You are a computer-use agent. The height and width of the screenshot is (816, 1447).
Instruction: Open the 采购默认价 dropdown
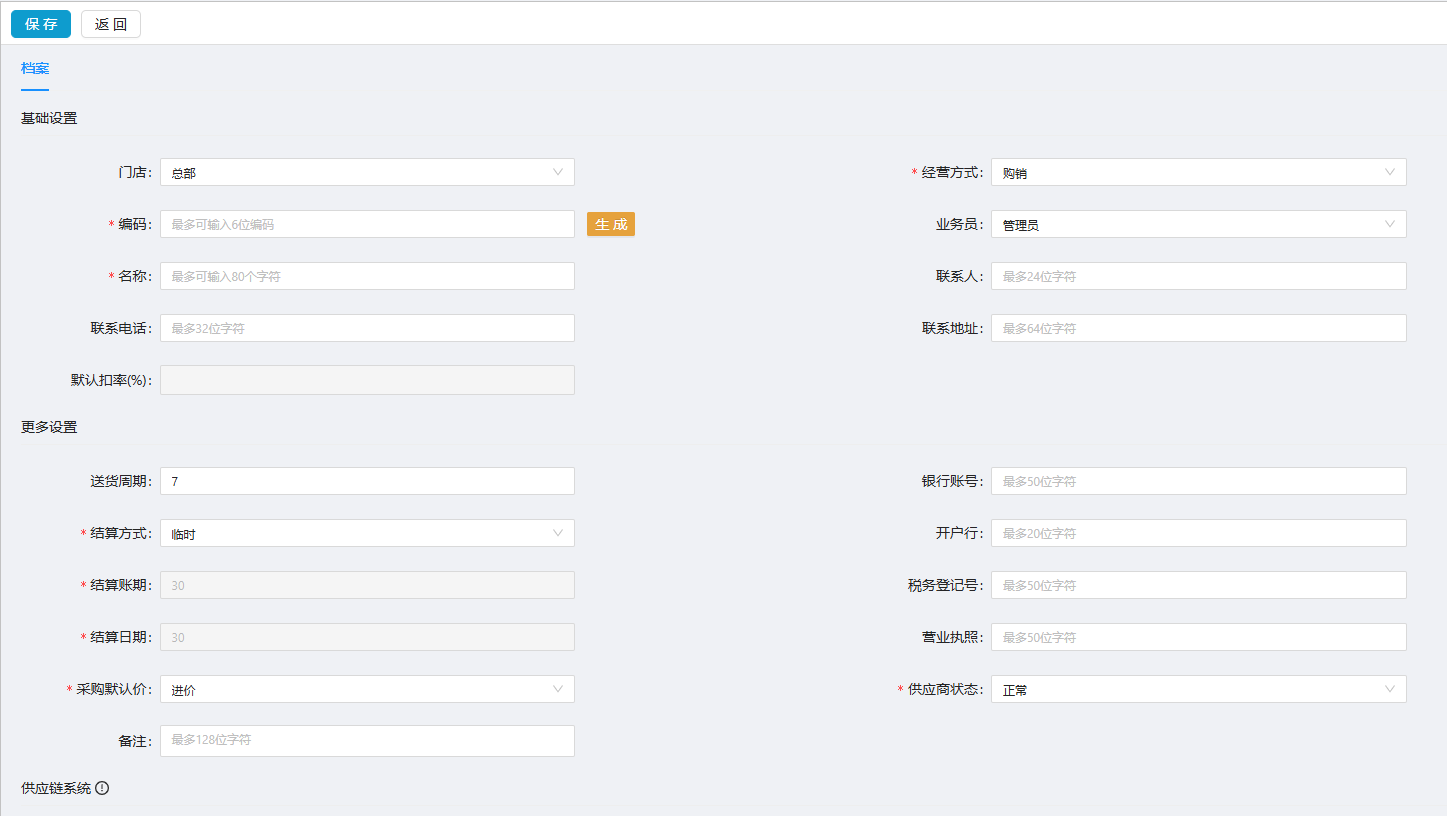367,689
